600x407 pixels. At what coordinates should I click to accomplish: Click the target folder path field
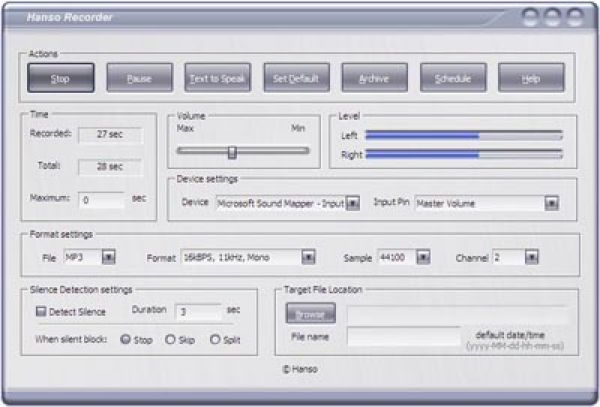click(x=459, y=315)
